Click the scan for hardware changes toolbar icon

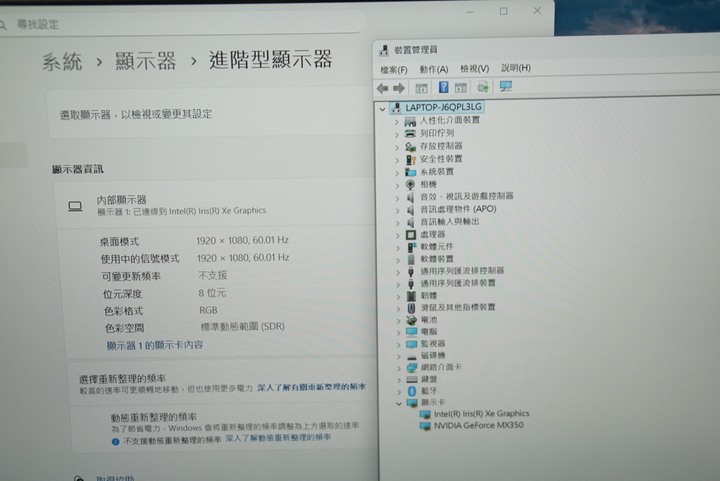click(483, 87)
